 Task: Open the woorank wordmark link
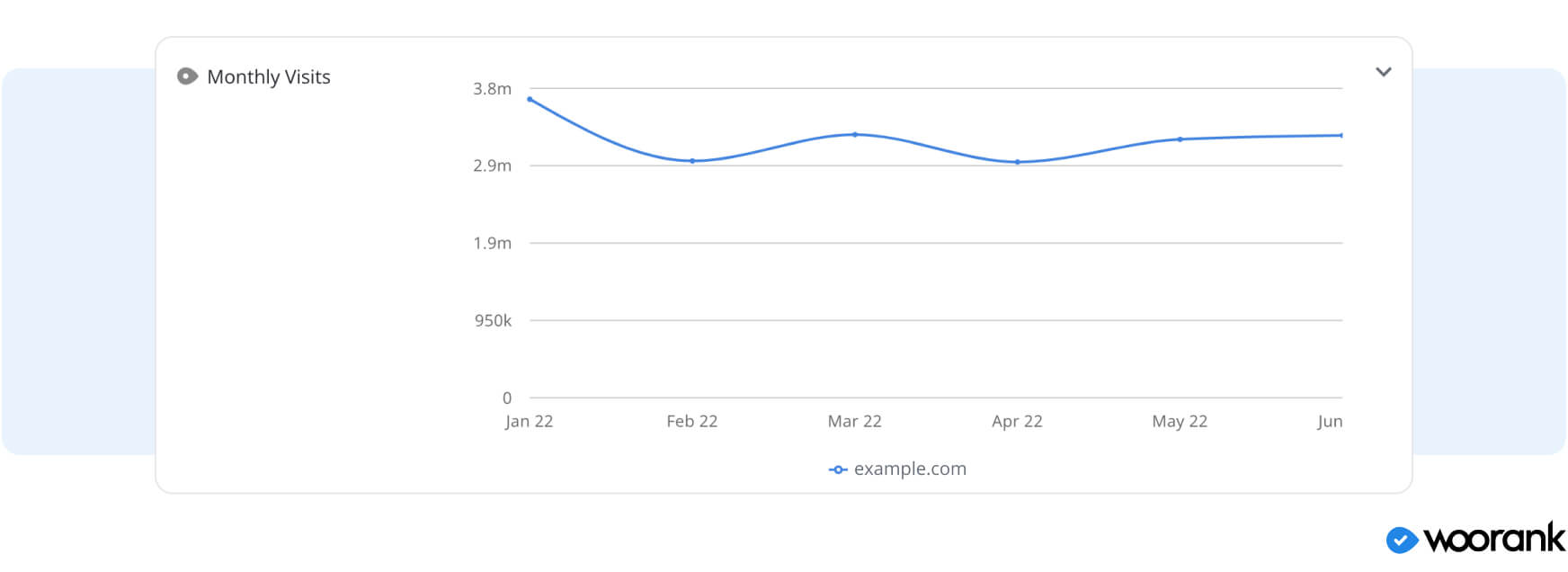1494,539
